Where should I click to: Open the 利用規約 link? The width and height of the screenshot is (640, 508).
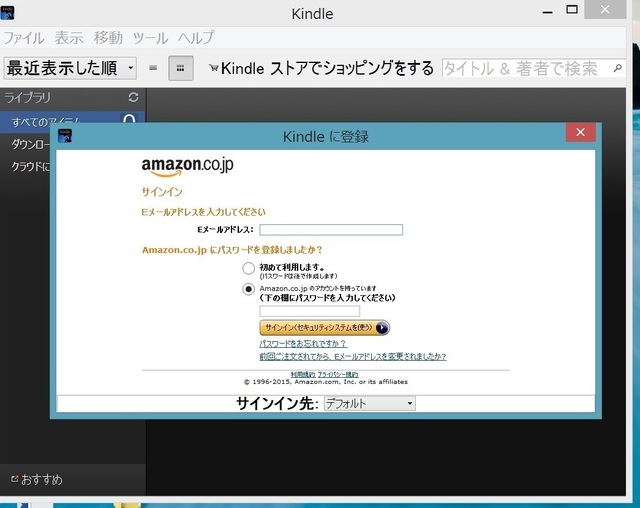pos(303,374)
